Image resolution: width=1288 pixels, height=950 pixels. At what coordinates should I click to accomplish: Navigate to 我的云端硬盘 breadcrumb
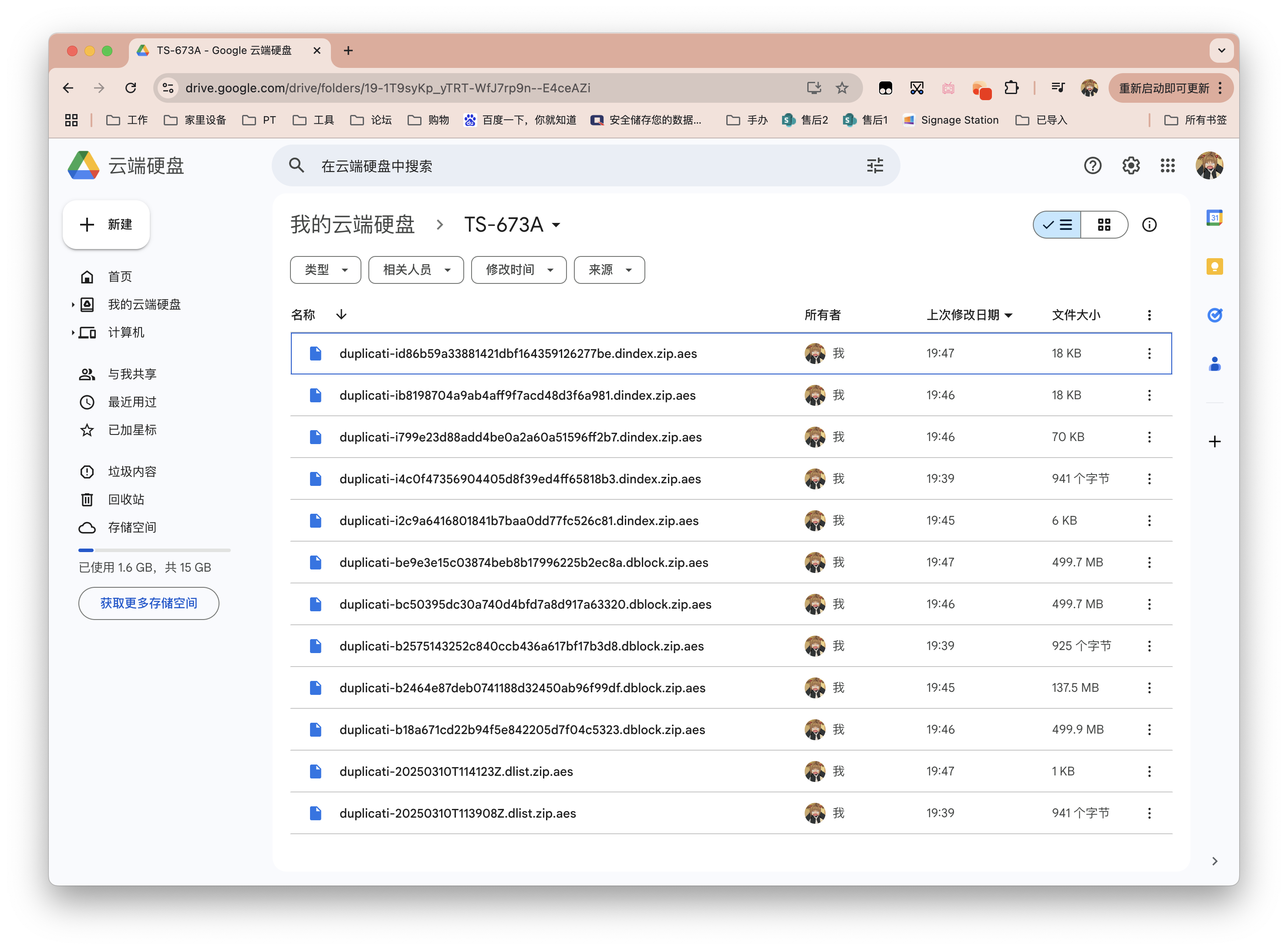[352, 224]
